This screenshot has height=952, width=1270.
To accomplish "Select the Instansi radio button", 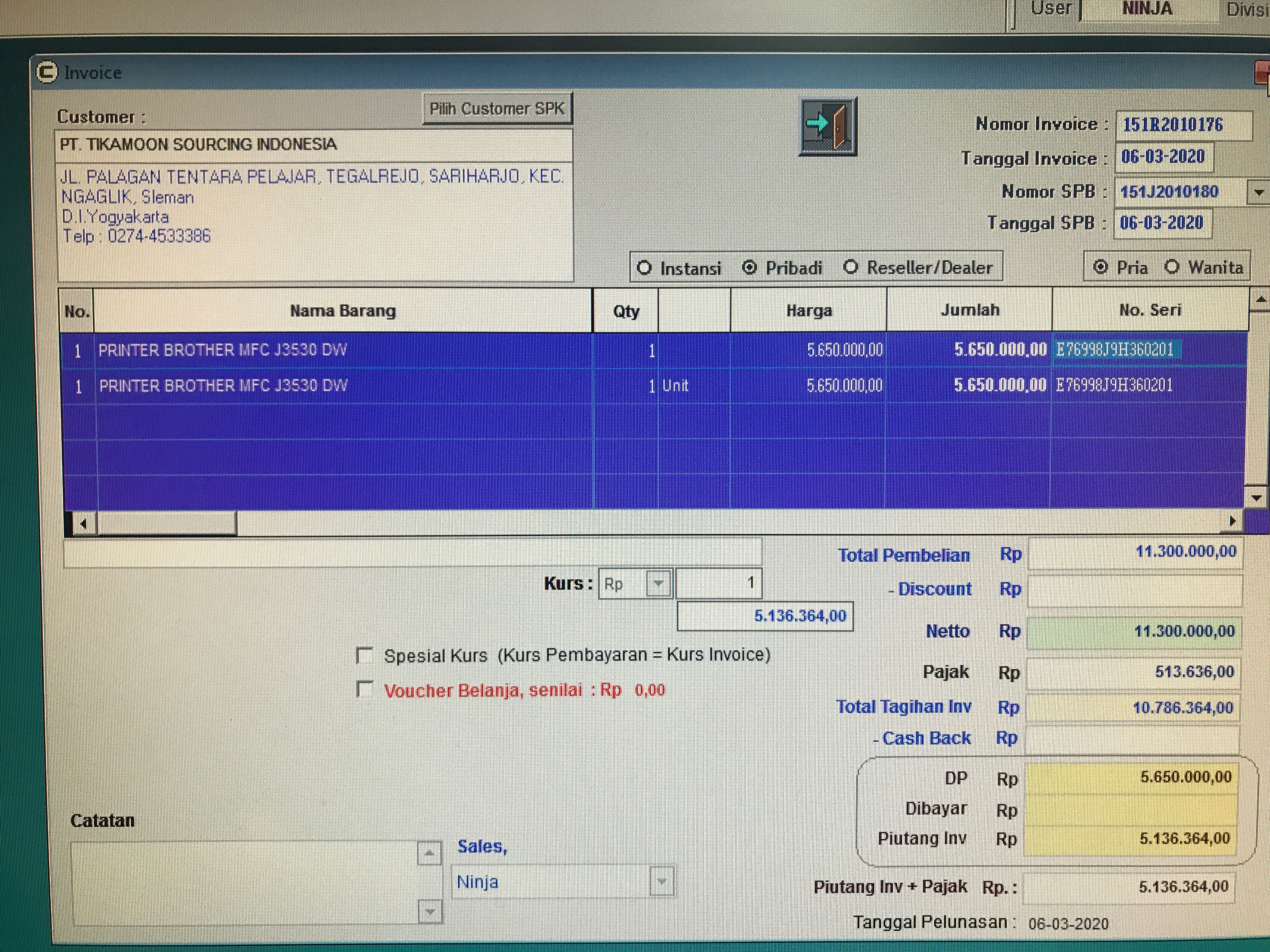I will click(644, 268).
